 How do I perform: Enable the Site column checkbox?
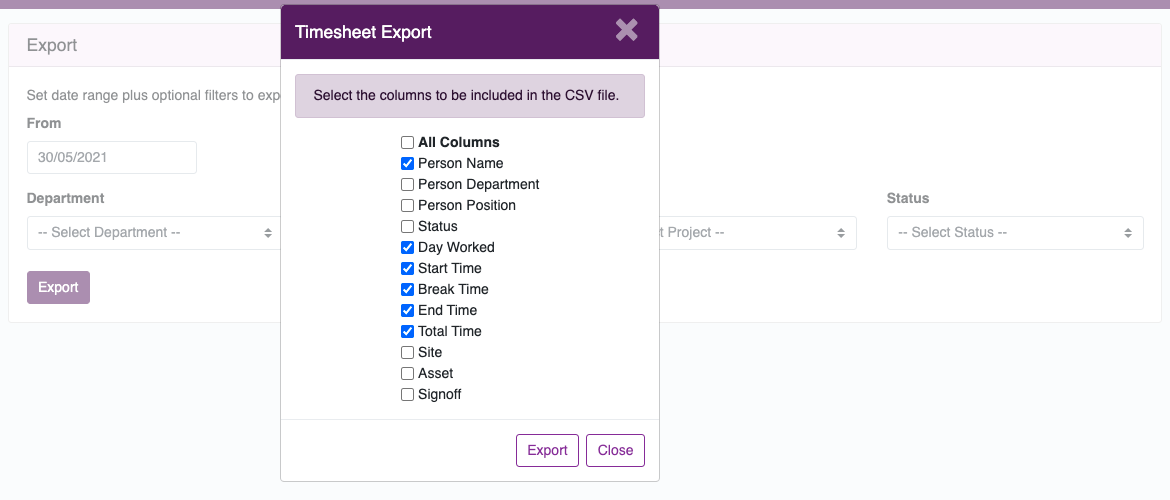(407, 352)
